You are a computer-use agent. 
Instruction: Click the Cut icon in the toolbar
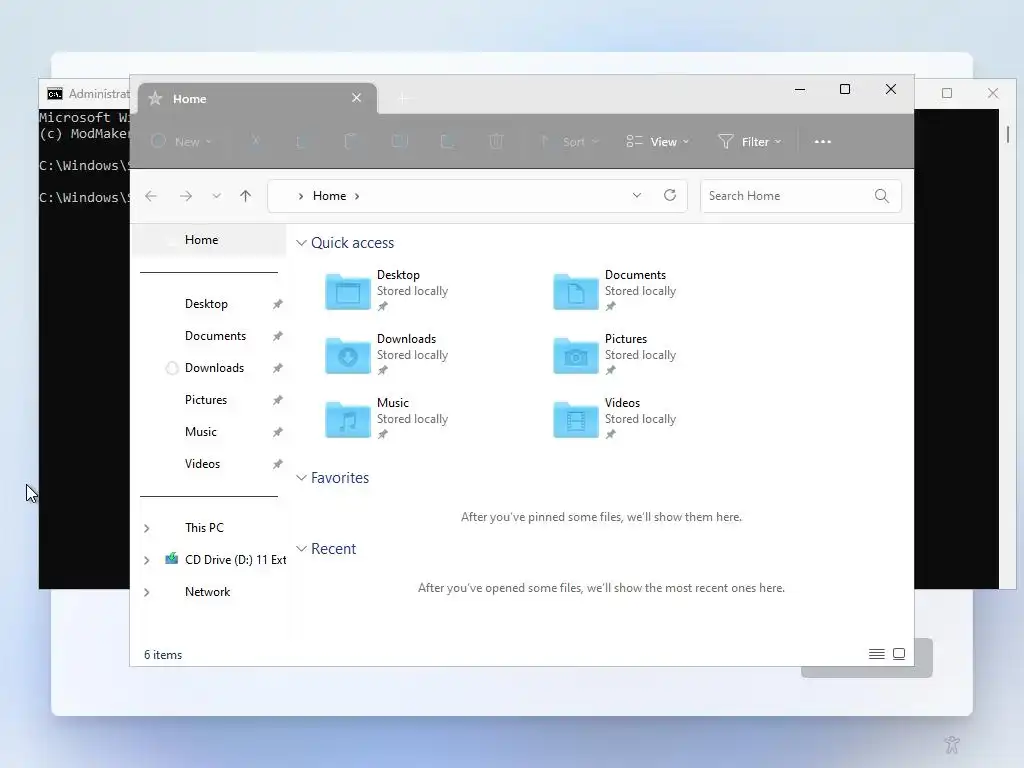pos(256,141)
